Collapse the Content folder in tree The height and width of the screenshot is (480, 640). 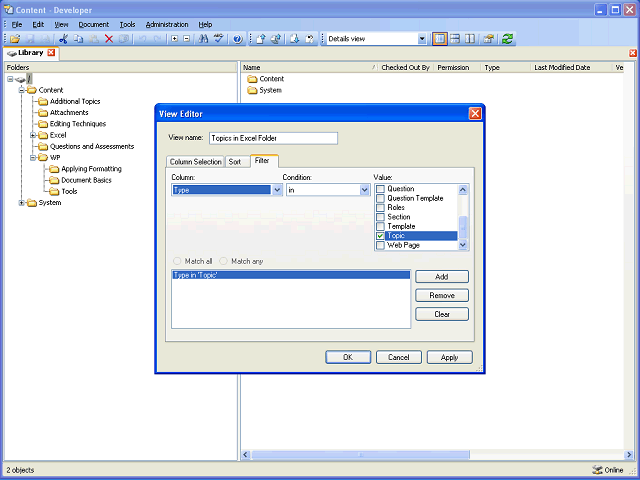coord(22,90)
